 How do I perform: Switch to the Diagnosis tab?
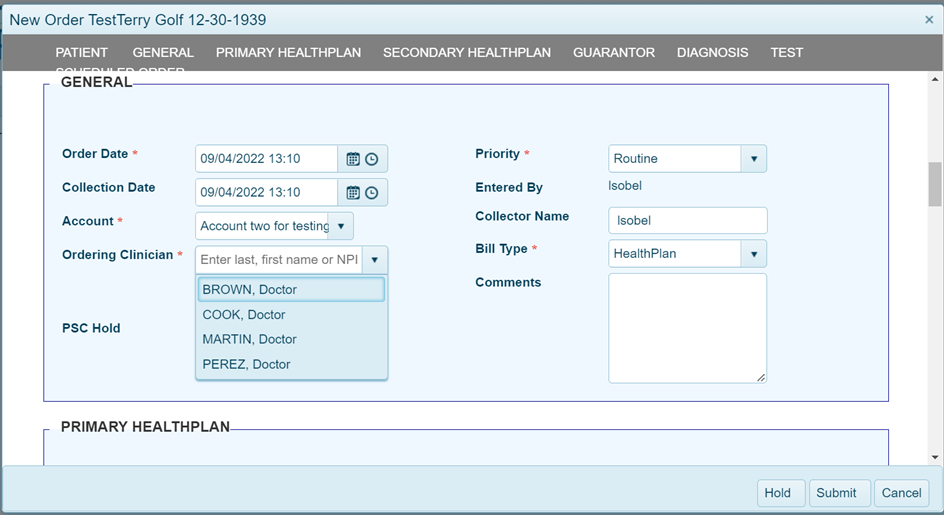712,53
